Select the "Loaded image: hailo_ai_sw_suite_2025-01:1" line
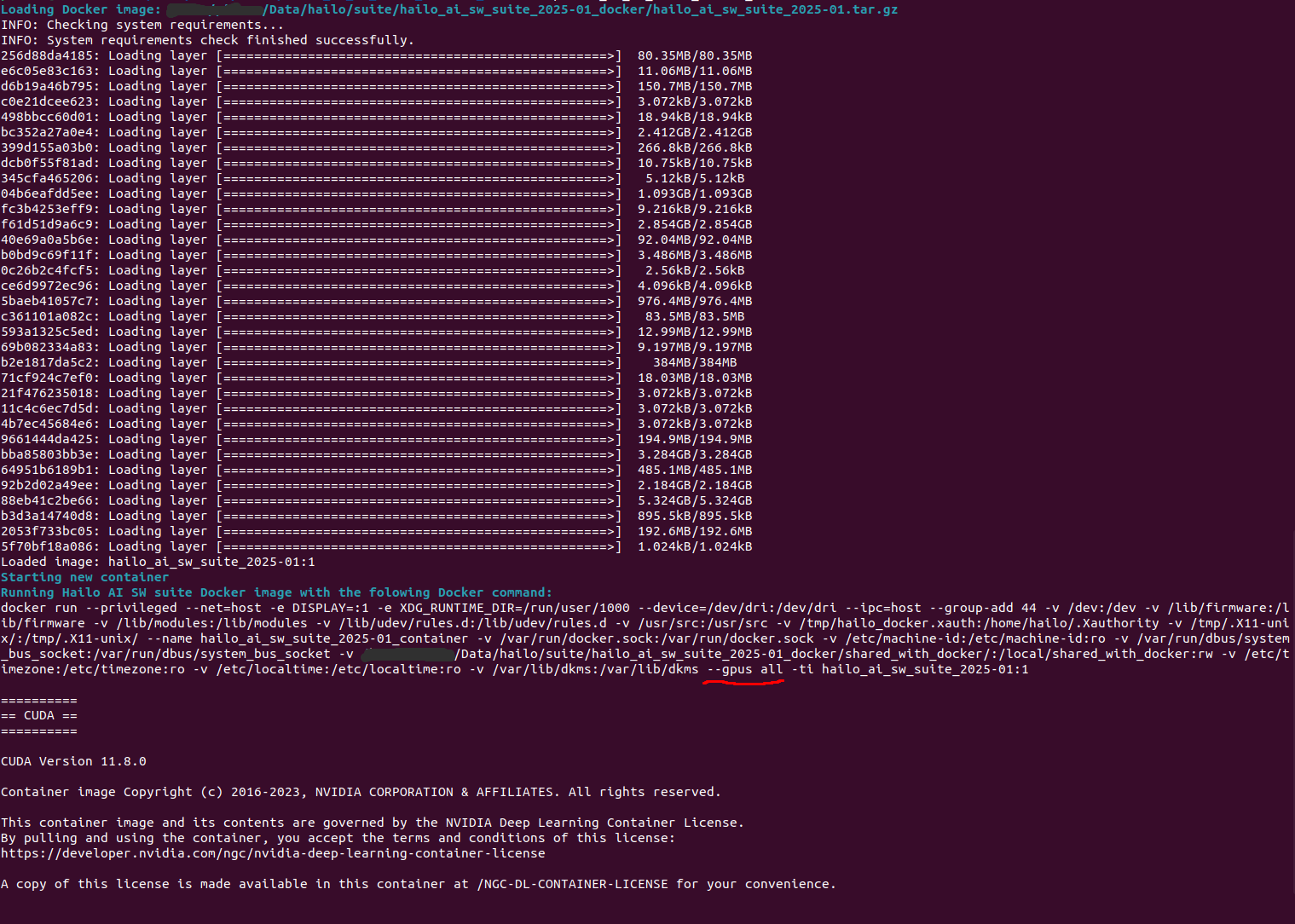 point(158,562)
